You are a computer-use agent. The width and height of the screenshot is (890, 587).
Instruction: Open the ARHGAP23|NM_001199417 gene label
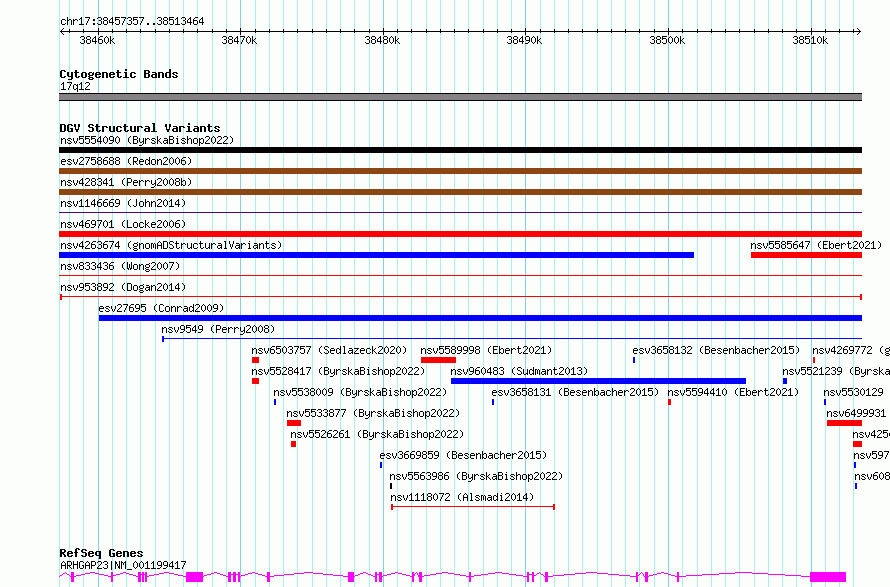point(123,565)
